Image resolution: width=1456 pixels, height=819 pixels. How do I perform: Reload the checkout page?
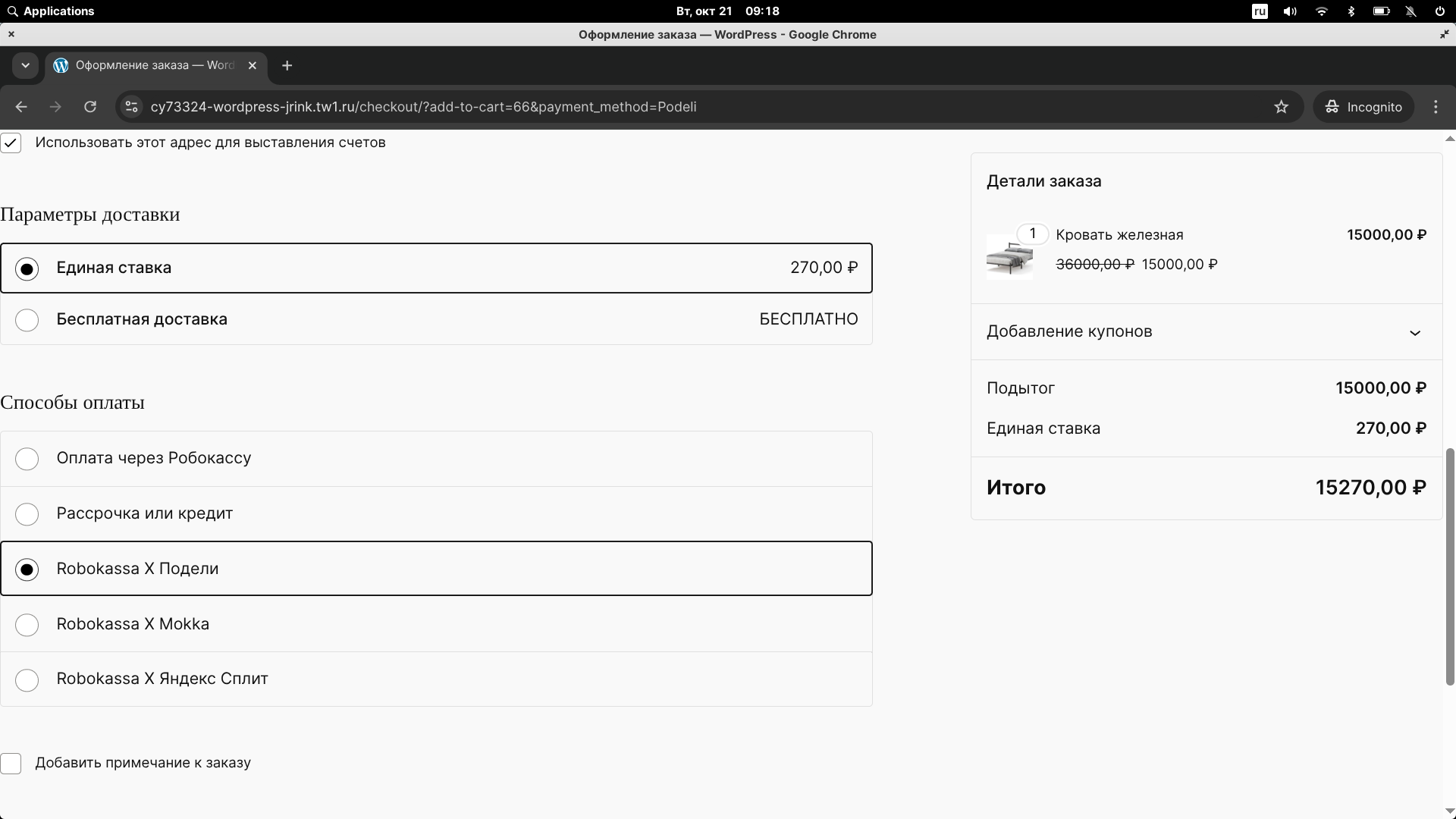(x=90, y=107)
